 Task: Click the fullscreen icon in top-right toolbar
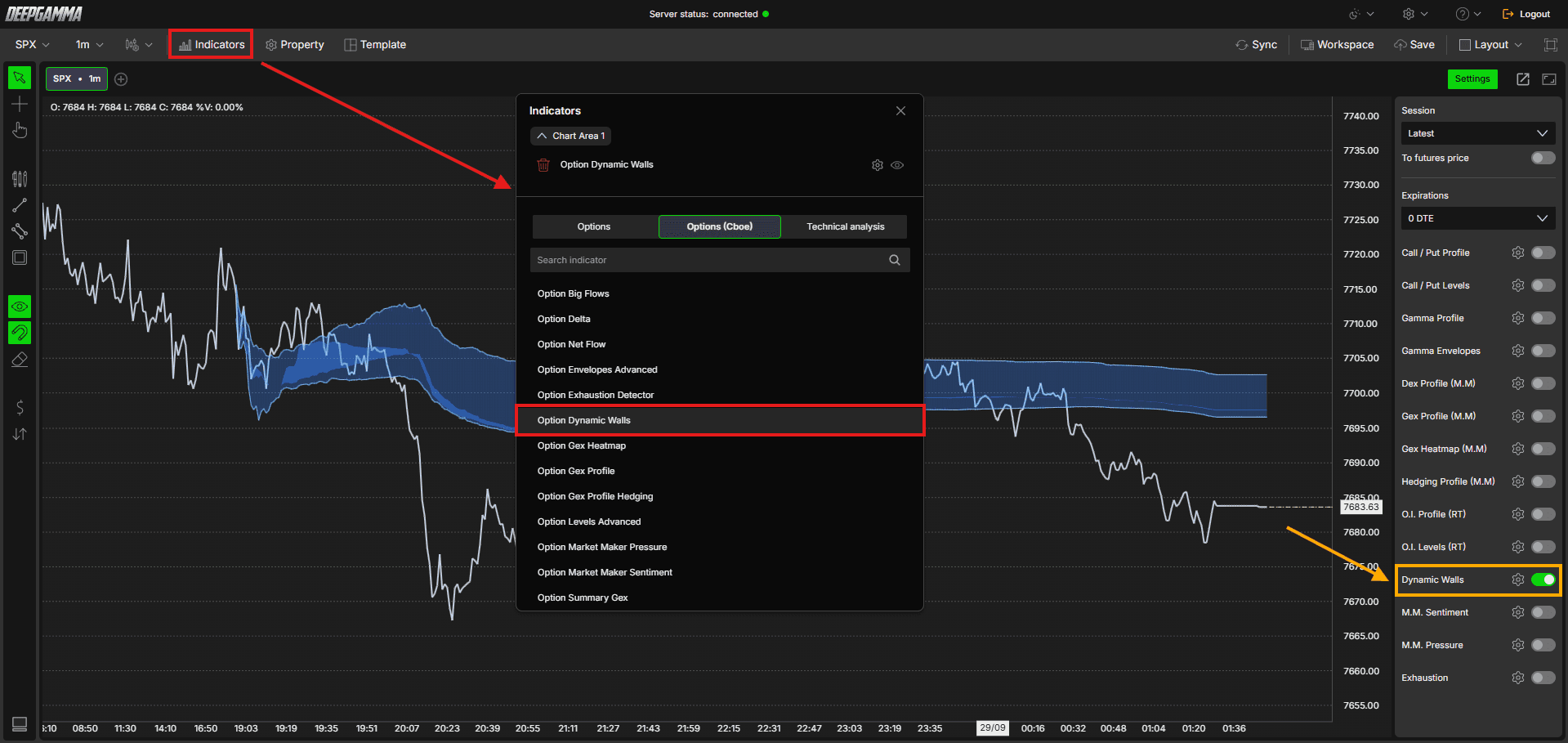1550,45
